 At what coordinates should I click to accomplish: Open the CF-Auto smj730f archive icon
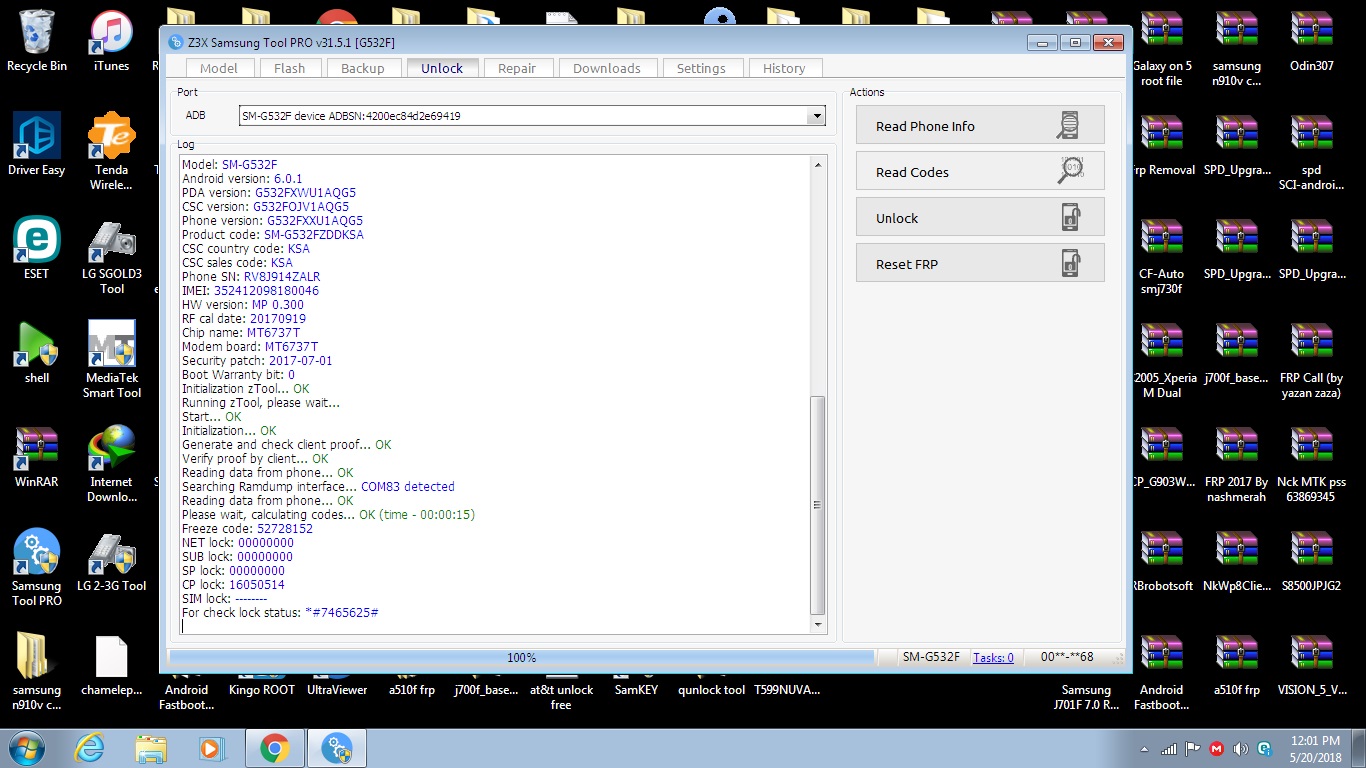[1161, 256]
